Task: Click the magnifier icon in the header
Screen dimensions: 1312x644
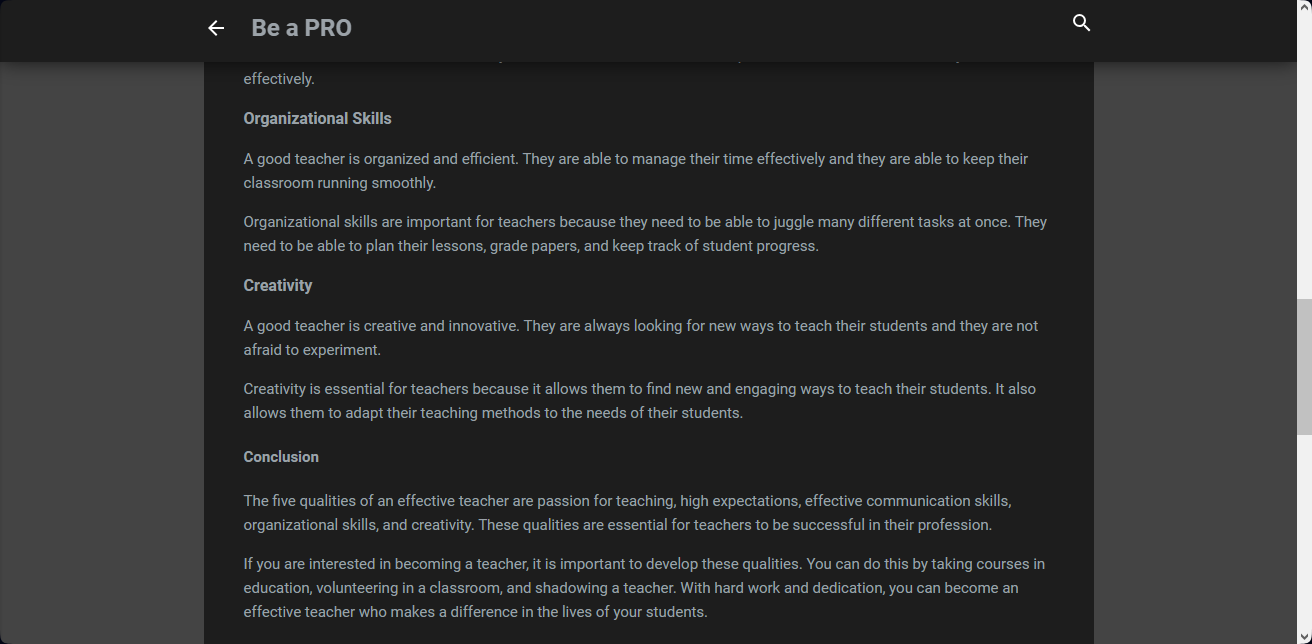Action: 1081,22
